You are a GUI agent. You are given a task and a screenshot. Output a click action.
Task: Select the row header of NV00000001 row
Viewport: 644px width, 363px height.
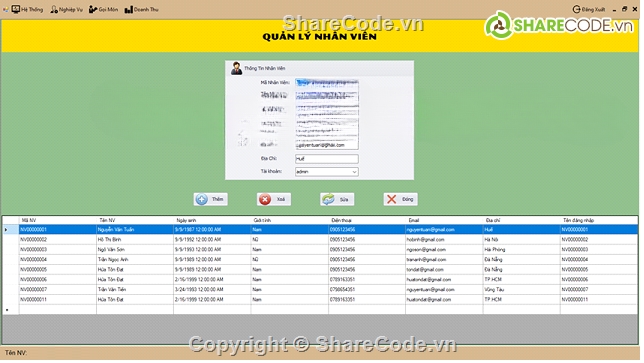11,231
